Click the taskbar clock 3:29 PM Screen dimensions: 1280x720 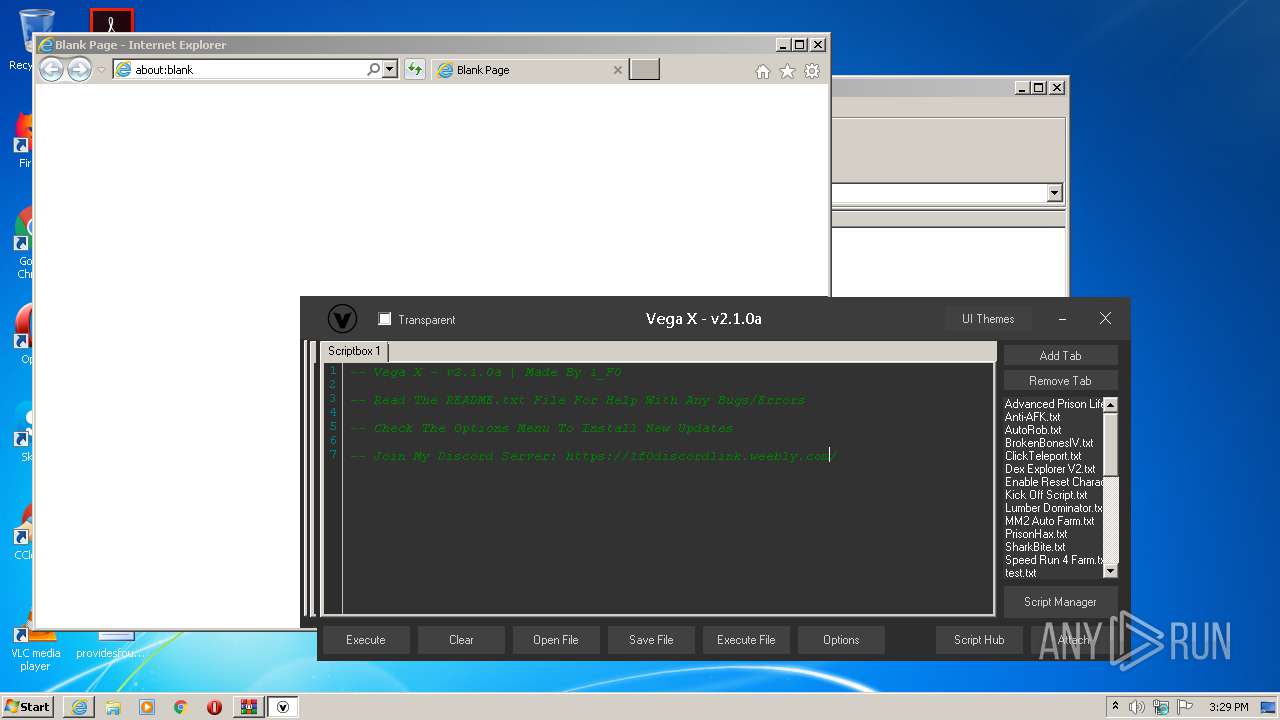click(x=1228, y=706)
